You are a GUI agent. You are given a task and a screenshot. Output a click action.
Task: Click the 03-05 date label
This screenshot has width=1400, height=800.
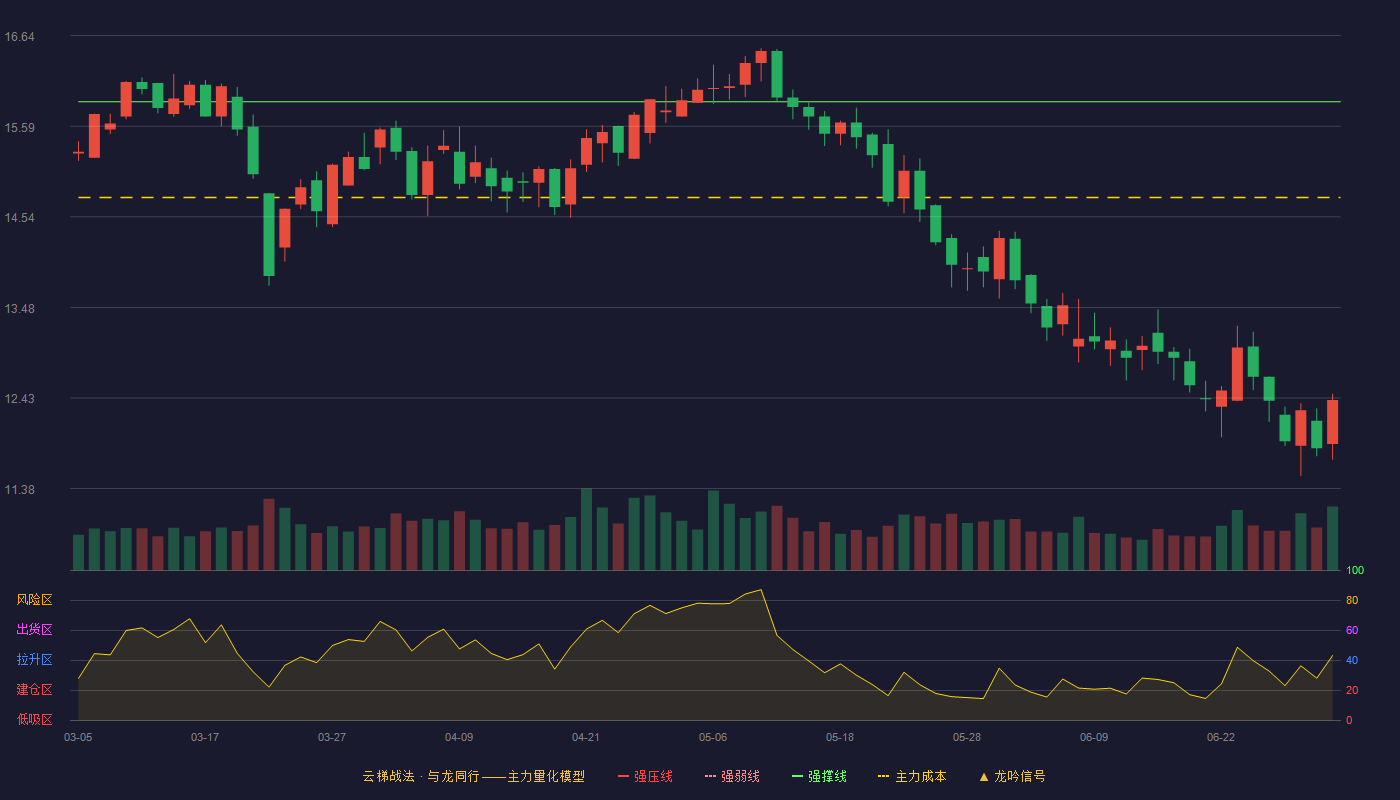tap(78, 737)
